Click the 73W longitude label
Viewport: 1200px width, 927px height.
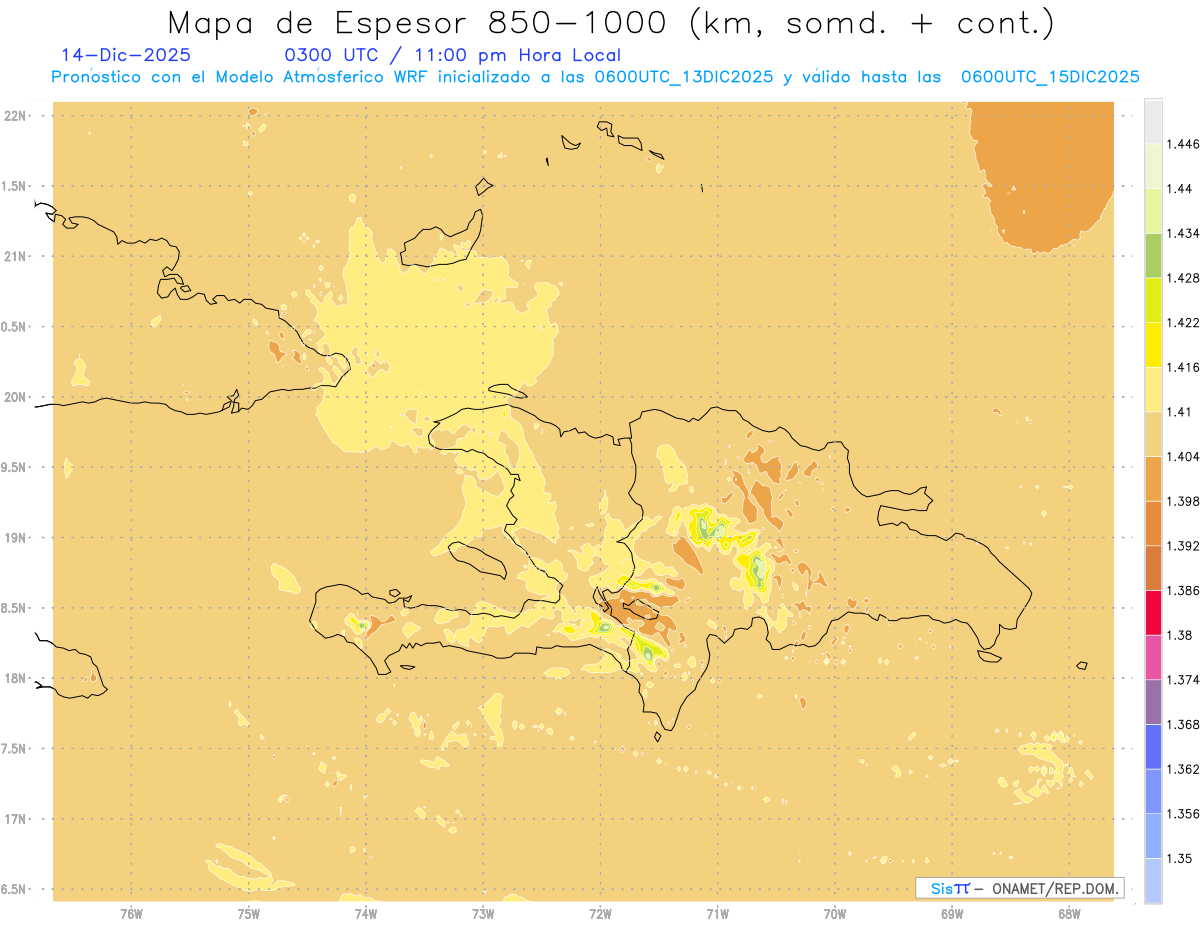[483, 913]
